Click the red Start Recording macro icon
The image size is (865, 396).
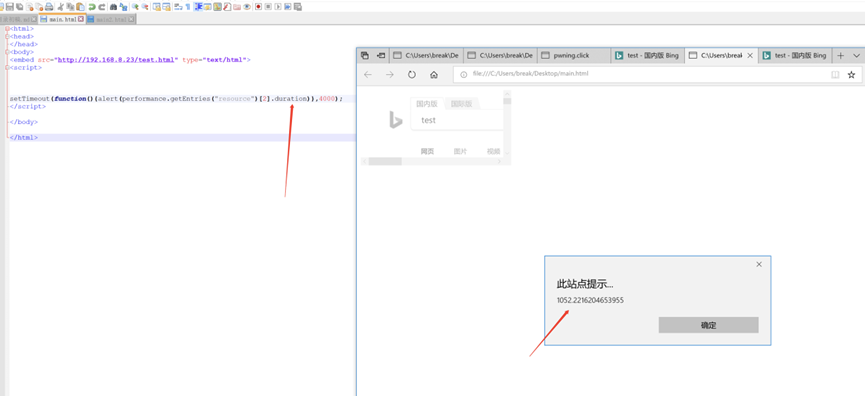coord(258,7)
